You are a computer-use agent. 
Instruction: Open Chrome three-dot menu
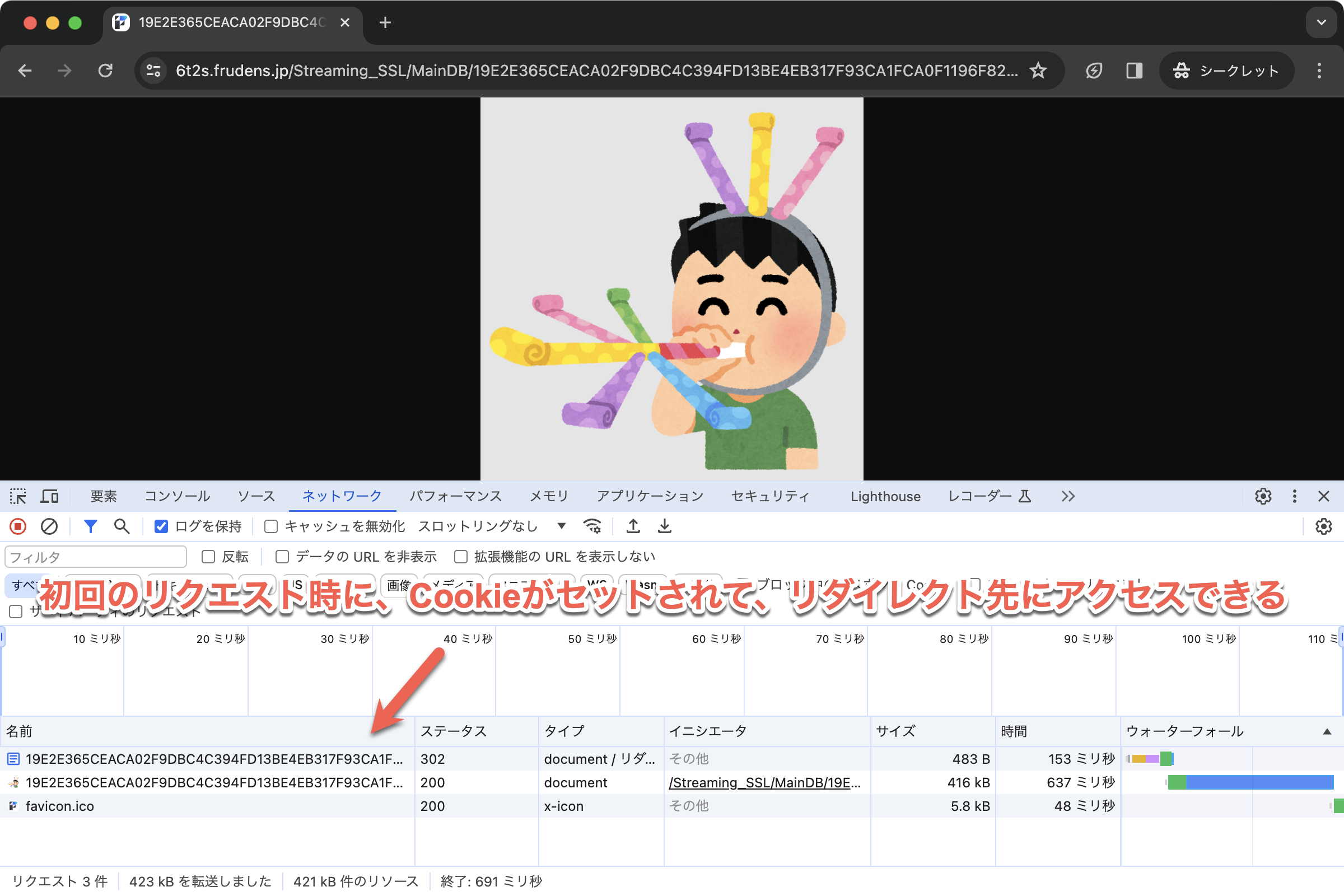click(1319, 71)
